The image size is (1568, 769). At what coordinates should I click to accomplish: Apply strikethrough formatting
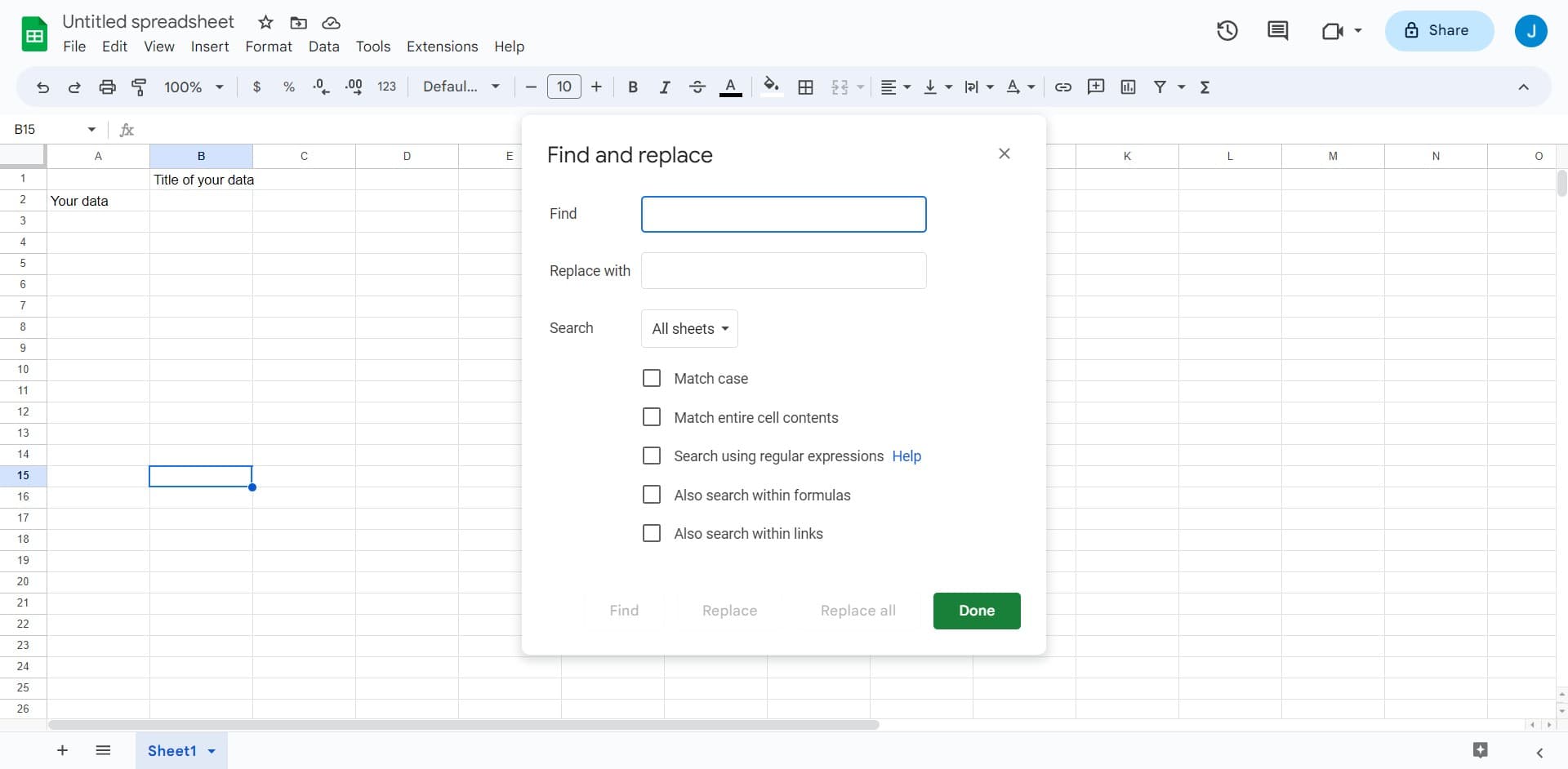click(697, 87)
